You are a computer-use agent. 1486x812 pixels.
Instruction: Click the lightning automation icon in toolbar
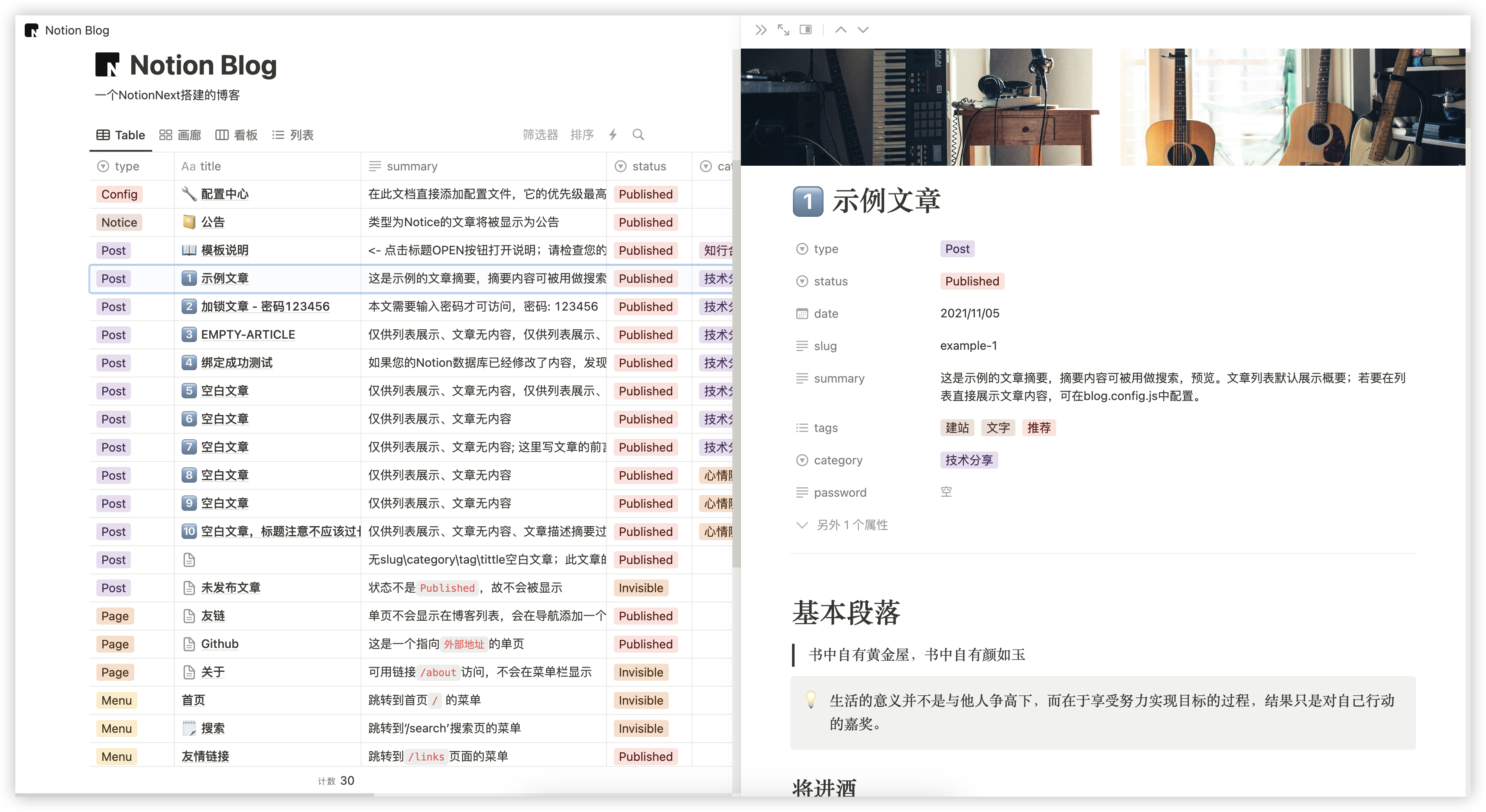(x=613, y=135)
